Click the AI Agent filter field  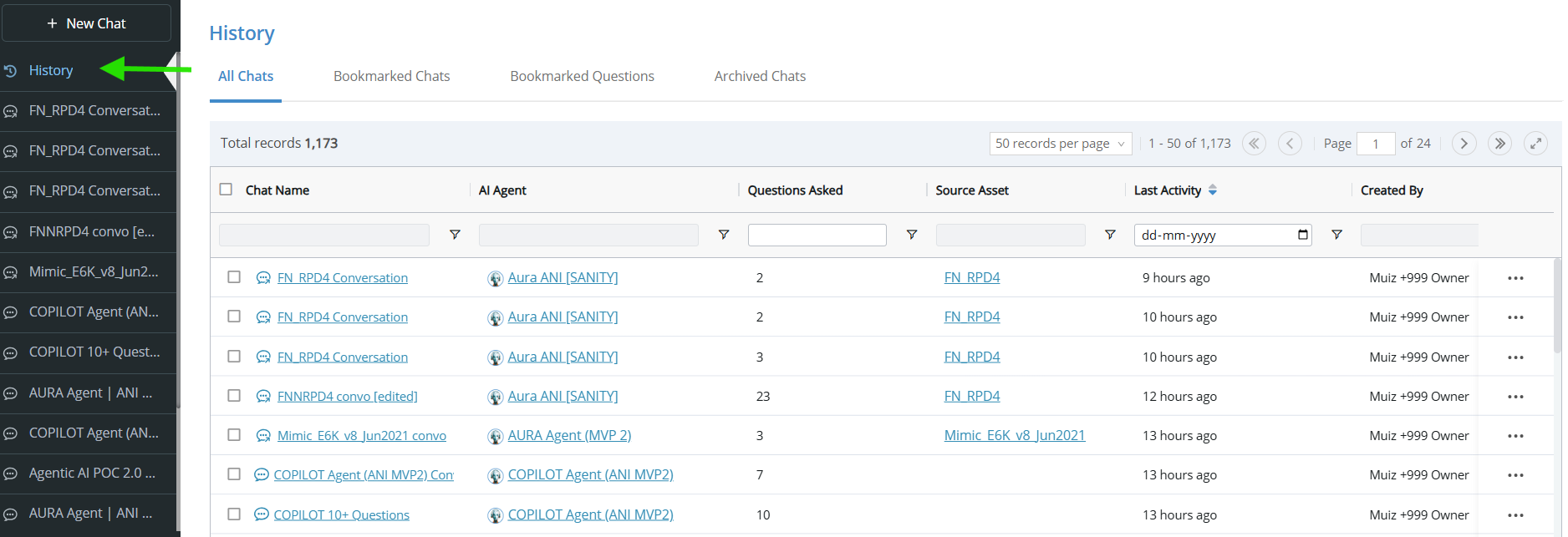pyautogui.click(x=588, y=236)
